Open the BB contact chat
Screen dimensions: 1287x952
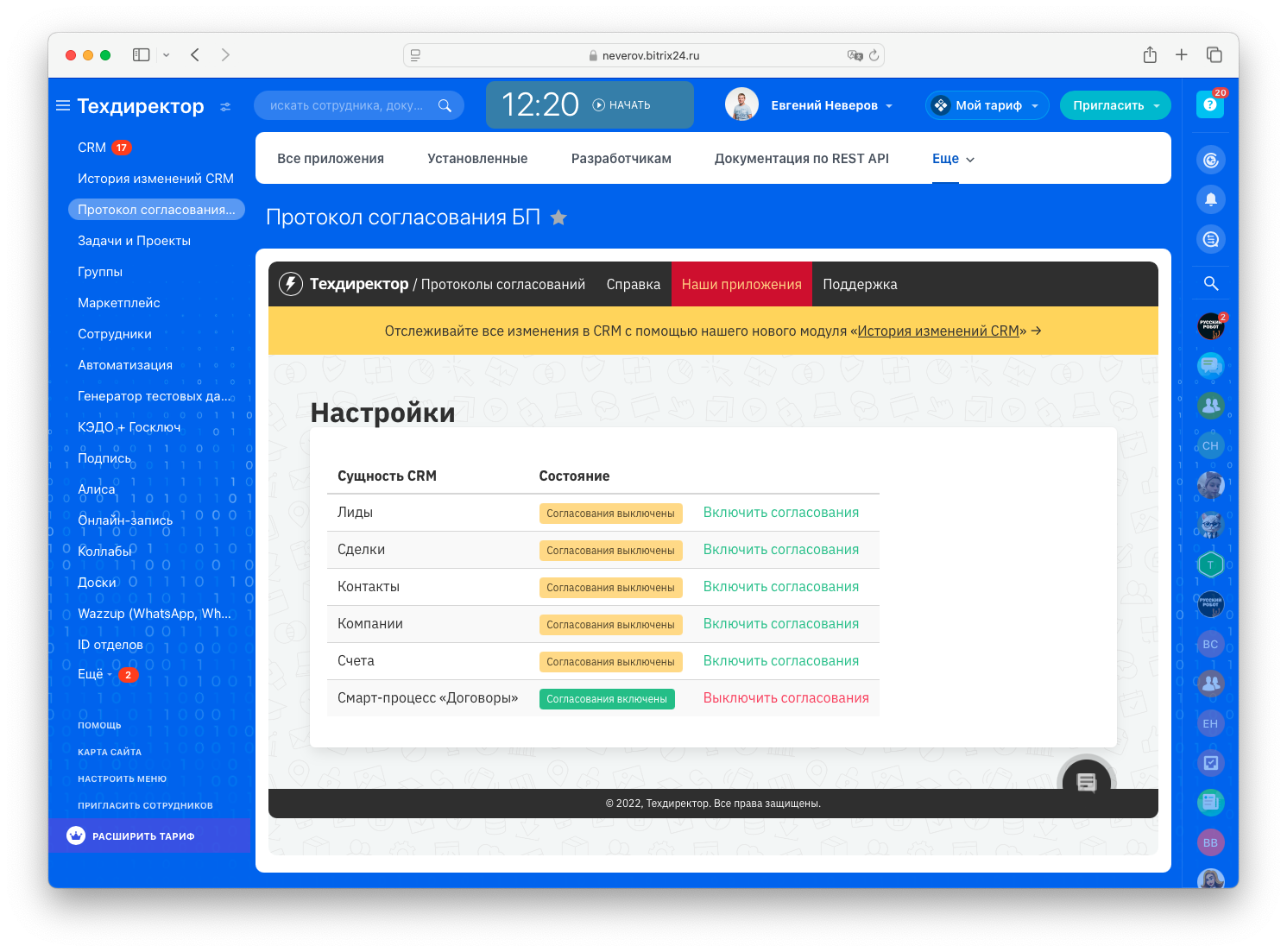tap(1211, 842)
